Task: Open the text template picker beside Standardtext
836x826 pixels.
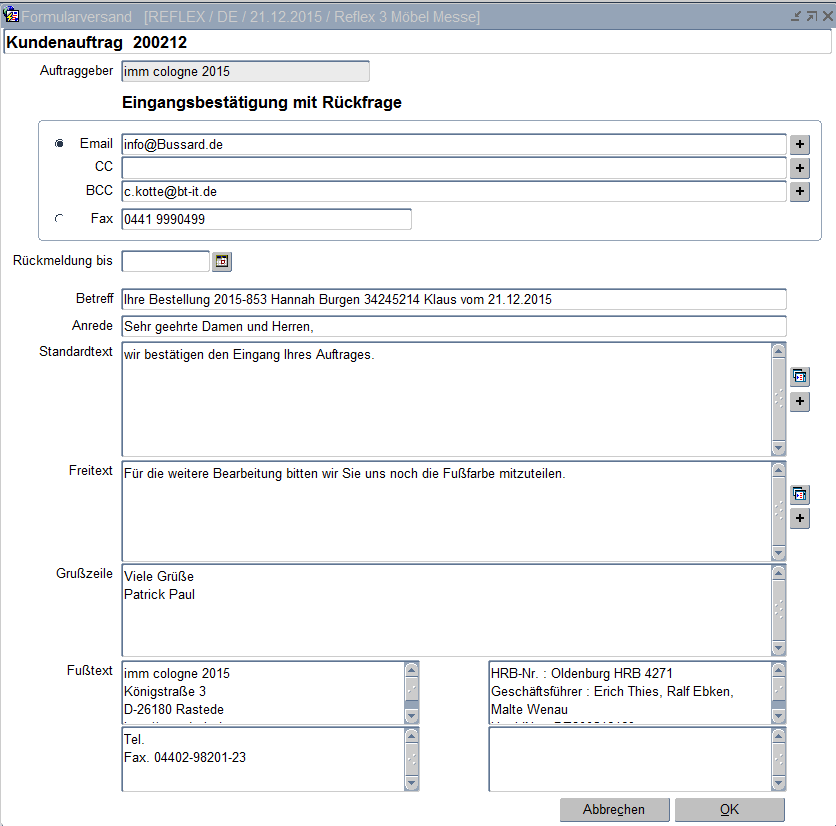Action: pos(800,377)
